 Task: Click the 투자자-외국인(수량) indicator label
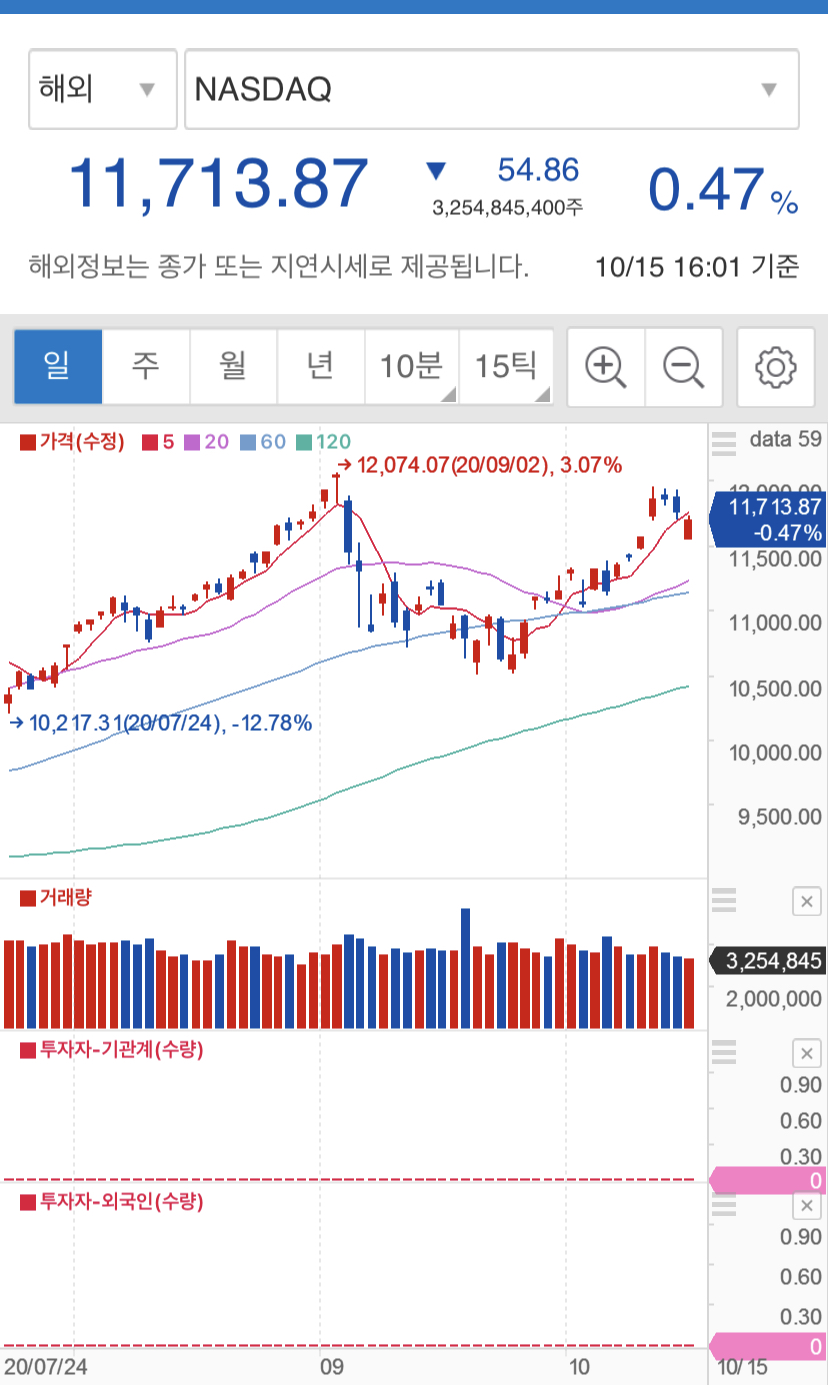point(112,1201)
